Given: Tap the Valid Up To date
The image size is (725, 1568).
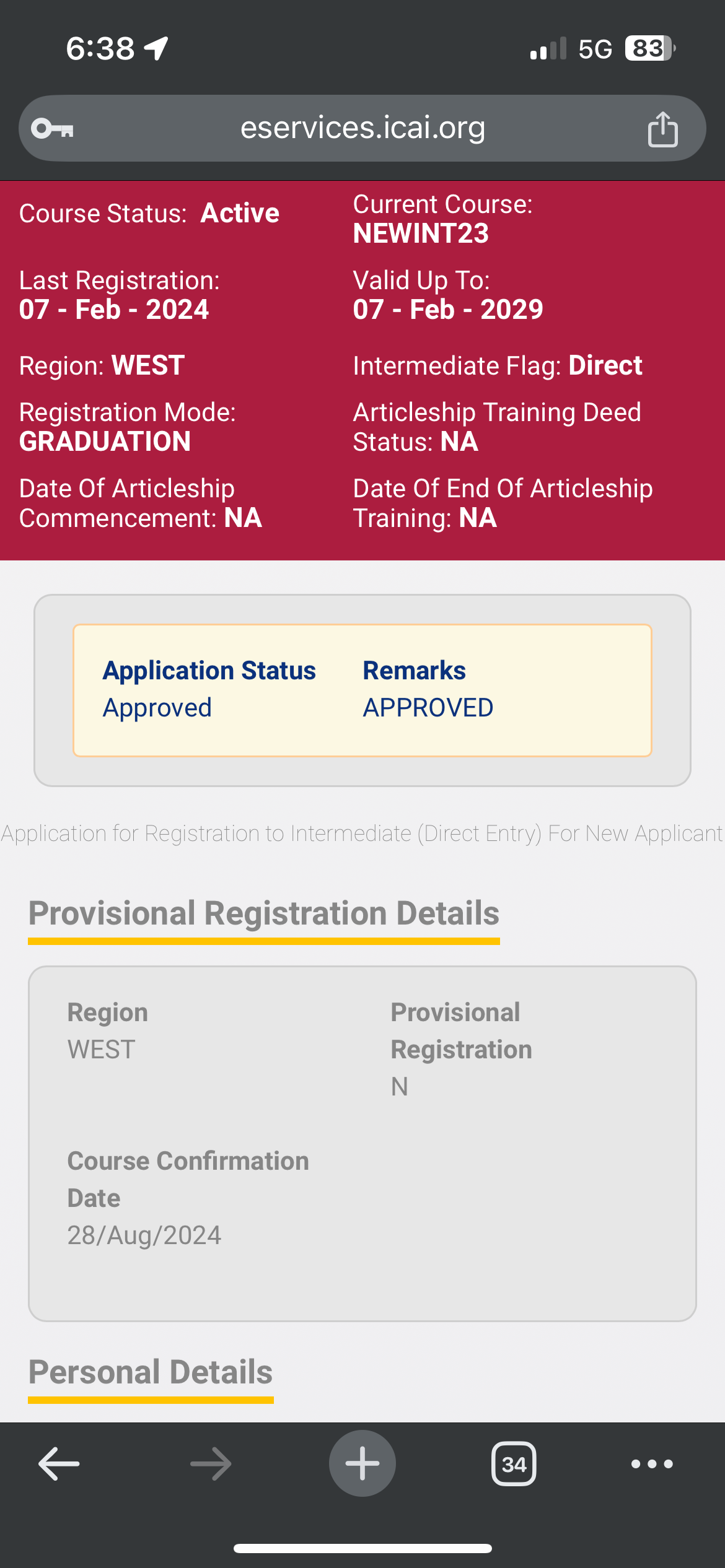Looking at the screenshot, I should tap(448, 309).
